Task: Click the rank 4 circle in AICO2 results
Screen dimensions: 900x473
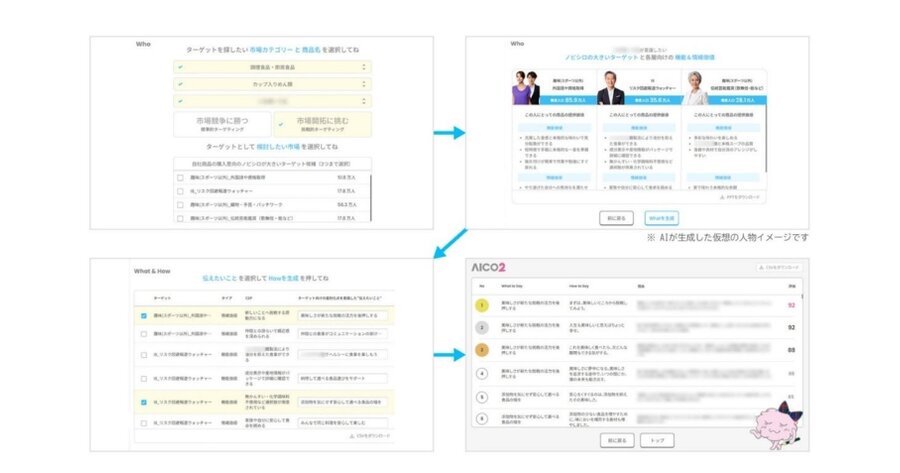Action: tap(482, 374)
